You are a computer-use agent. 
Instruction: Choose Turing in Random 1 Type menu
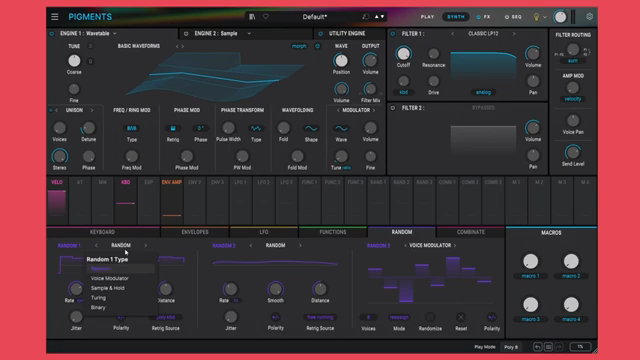98,298
